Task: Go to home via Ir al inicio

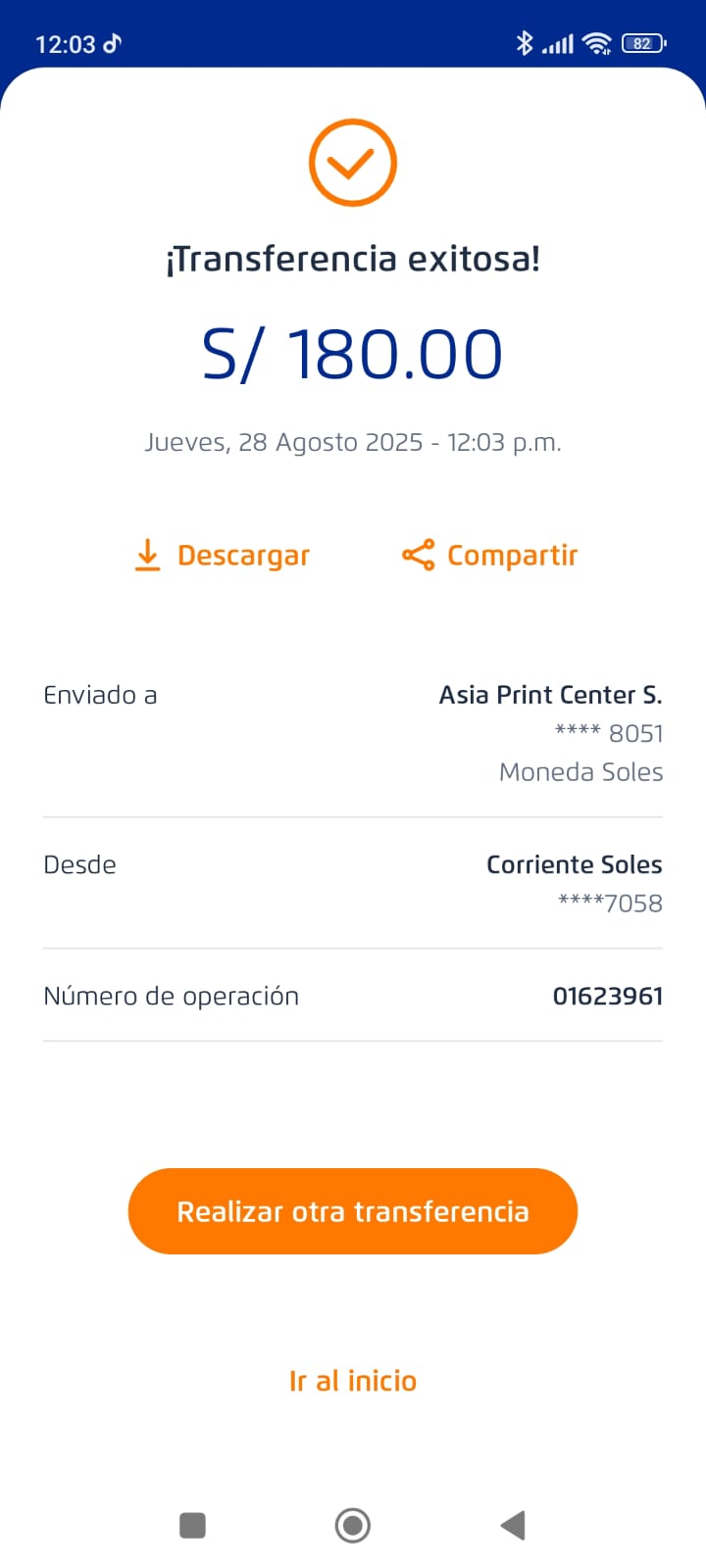Action: point(353,1381)
